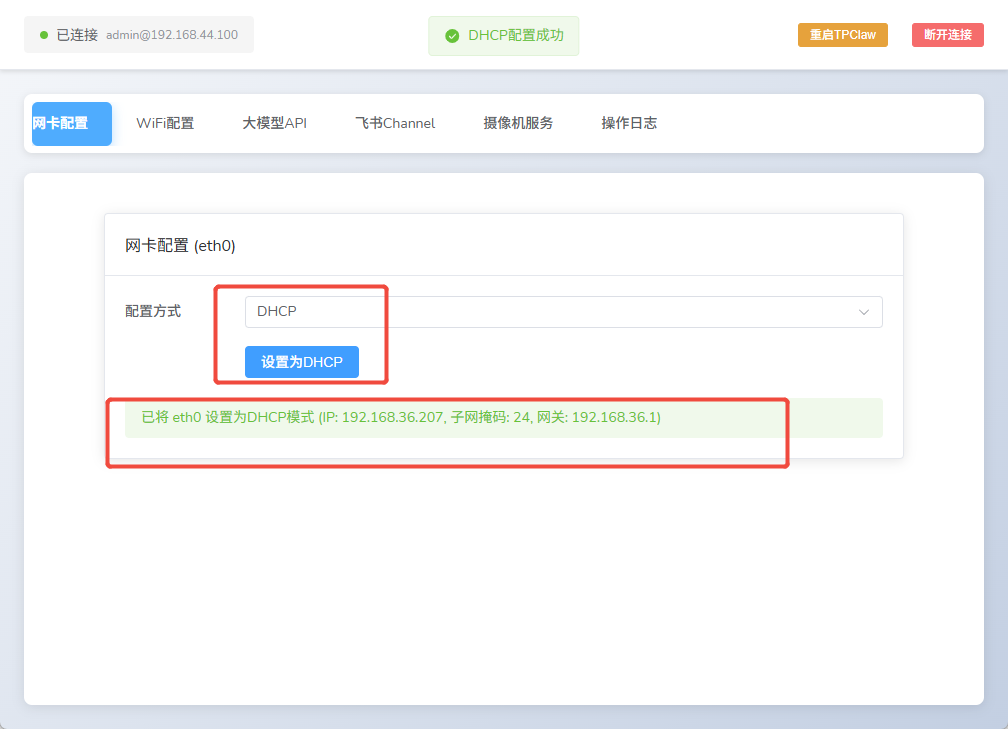The height and width of the screenshot is (729, 1008).
Task: Click the gateway 192.168.36.1 in the result message
Action: [615, 417]
